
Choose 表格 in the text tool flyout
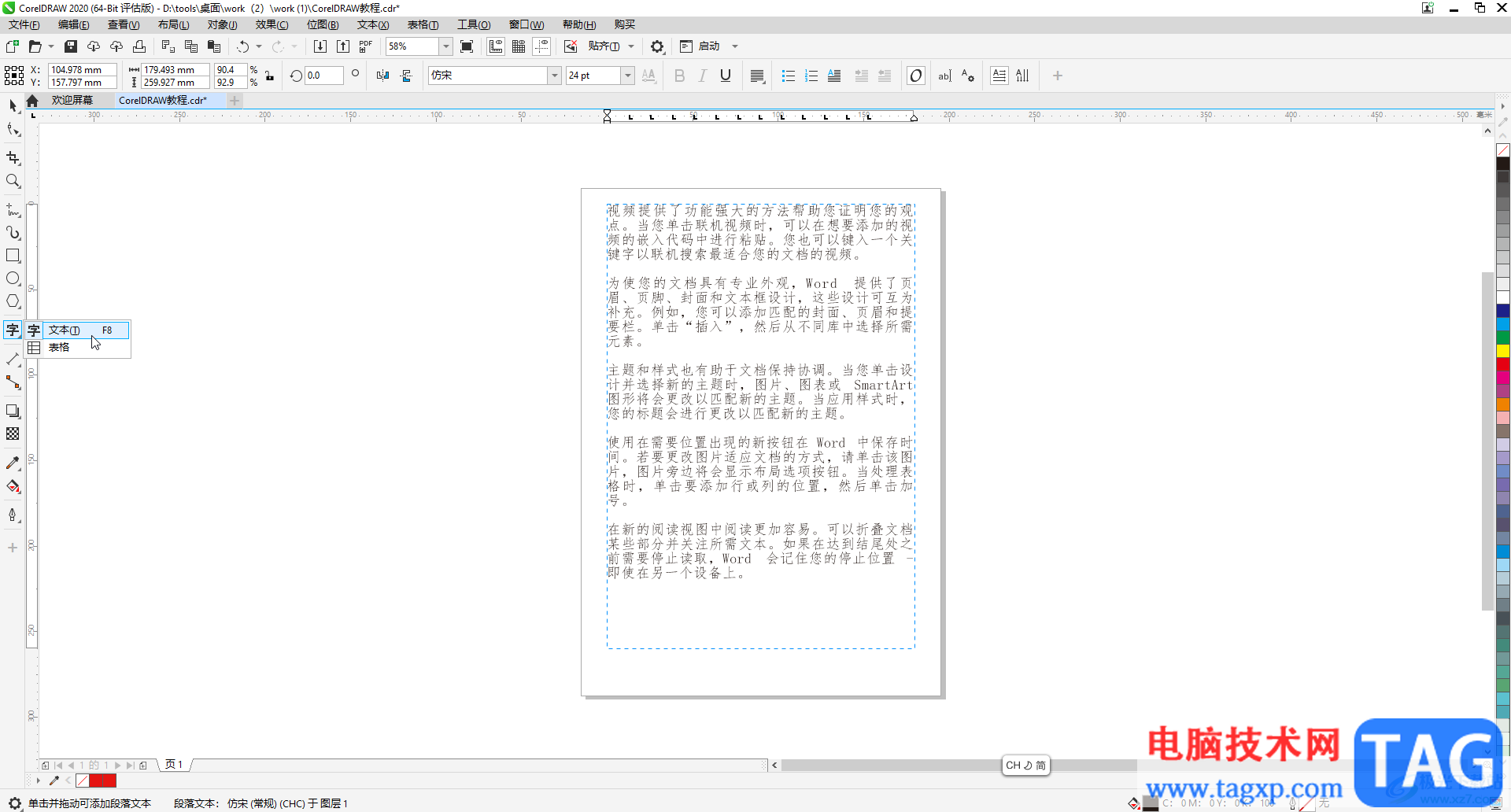point(78,348)
